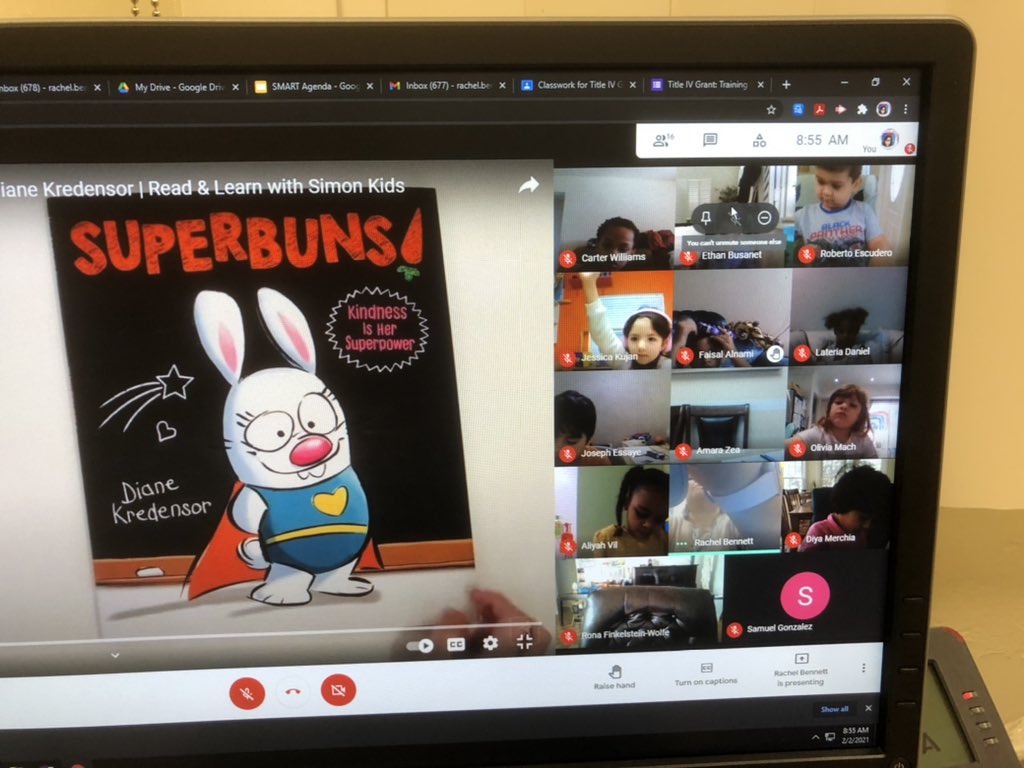Viewport: 1024px width, 768px height.
Task: Open Chrome's three-dot menu
Action: pyautogui.click(x=906, y=109)
